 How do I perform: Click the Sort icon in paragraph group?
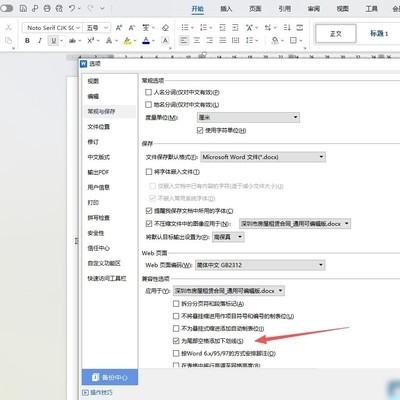[x=287, y=28]
